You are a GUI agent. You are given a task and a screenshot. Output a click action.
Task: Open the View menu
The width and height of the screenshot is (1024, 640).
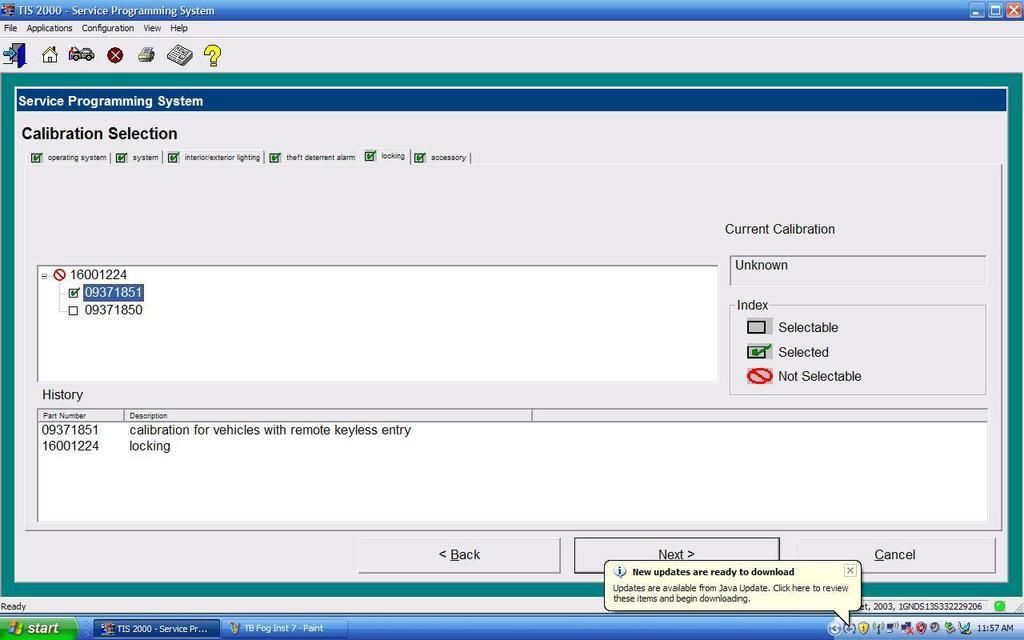(152, 28)
